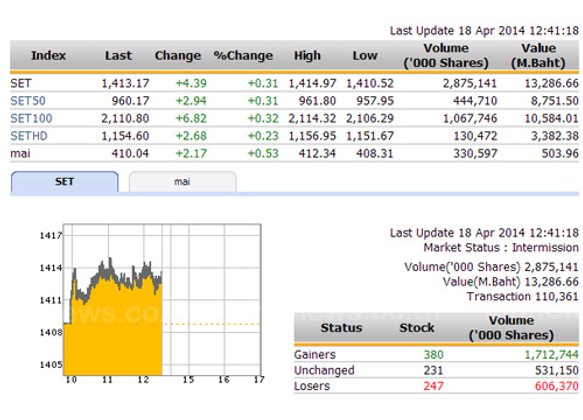The image size is (583, 420).
Task: Select mai last value 410.04
Action: [131, 153]
